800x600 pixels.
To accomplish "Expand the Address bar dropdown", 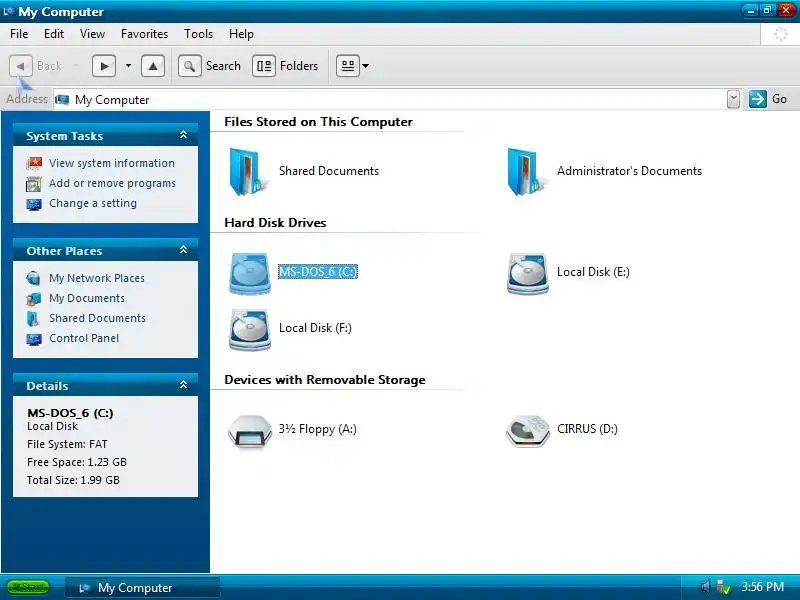I will click(x=733, y=99).
